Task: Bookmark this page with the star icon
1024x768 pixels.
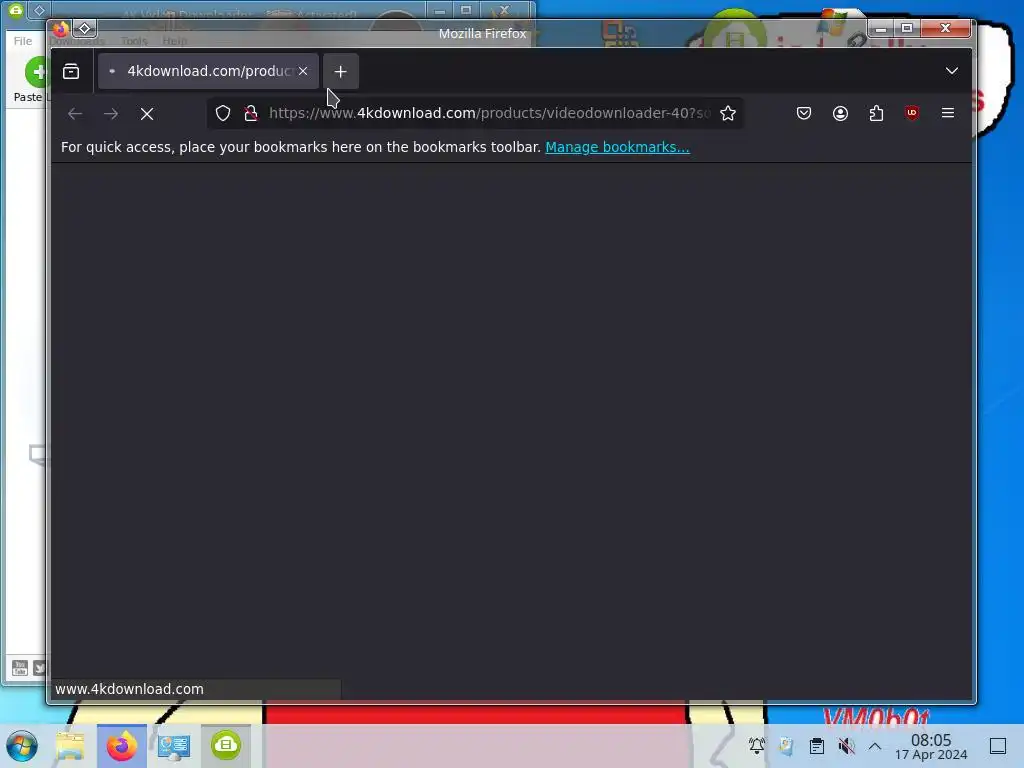Action: [x=728, y=113]
